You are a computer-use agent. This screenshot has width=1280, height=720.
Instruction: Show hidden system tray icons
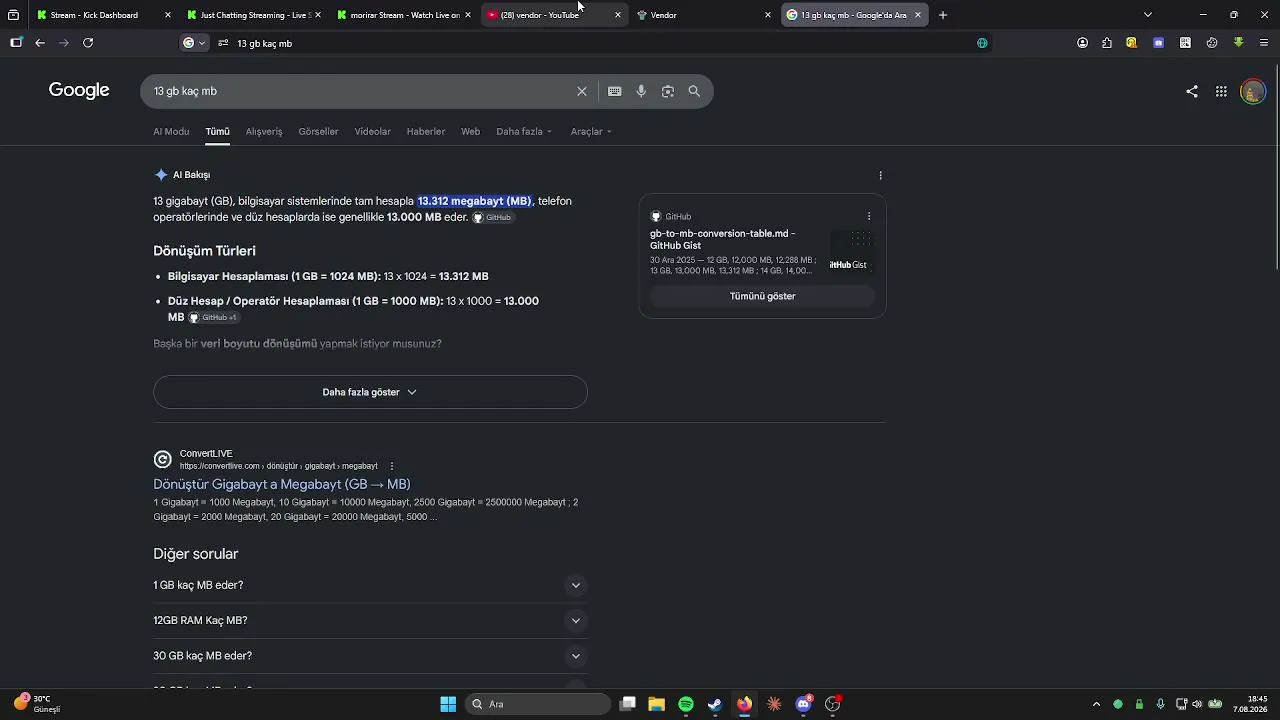click(1096, 704)
